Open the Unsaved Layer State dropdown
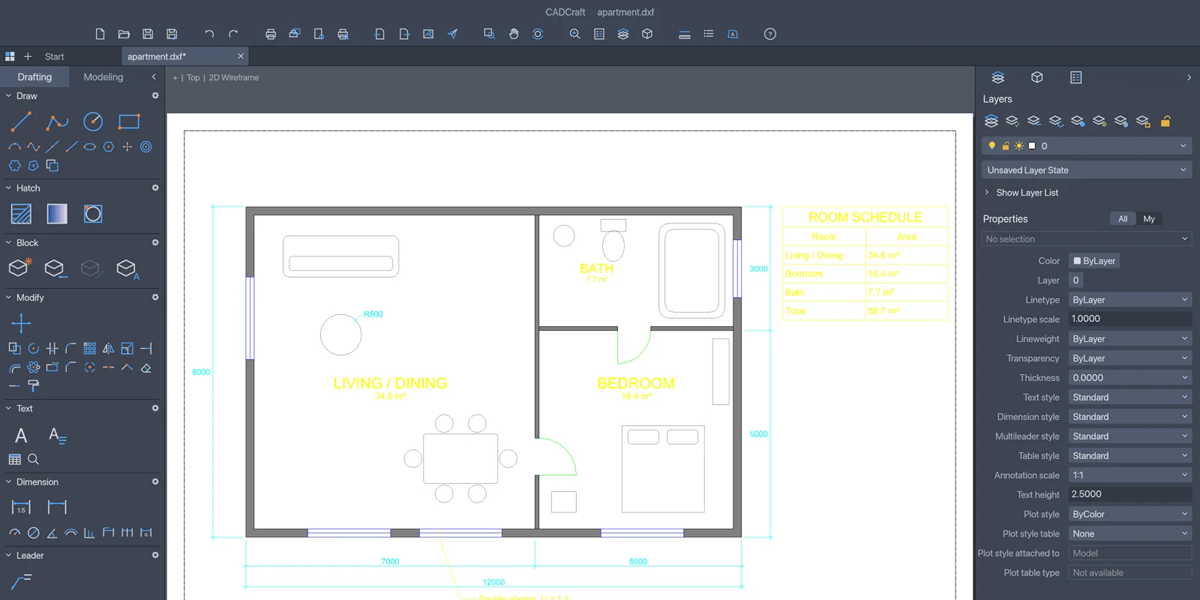The image size is (1200, 600). click(1087, 170)
